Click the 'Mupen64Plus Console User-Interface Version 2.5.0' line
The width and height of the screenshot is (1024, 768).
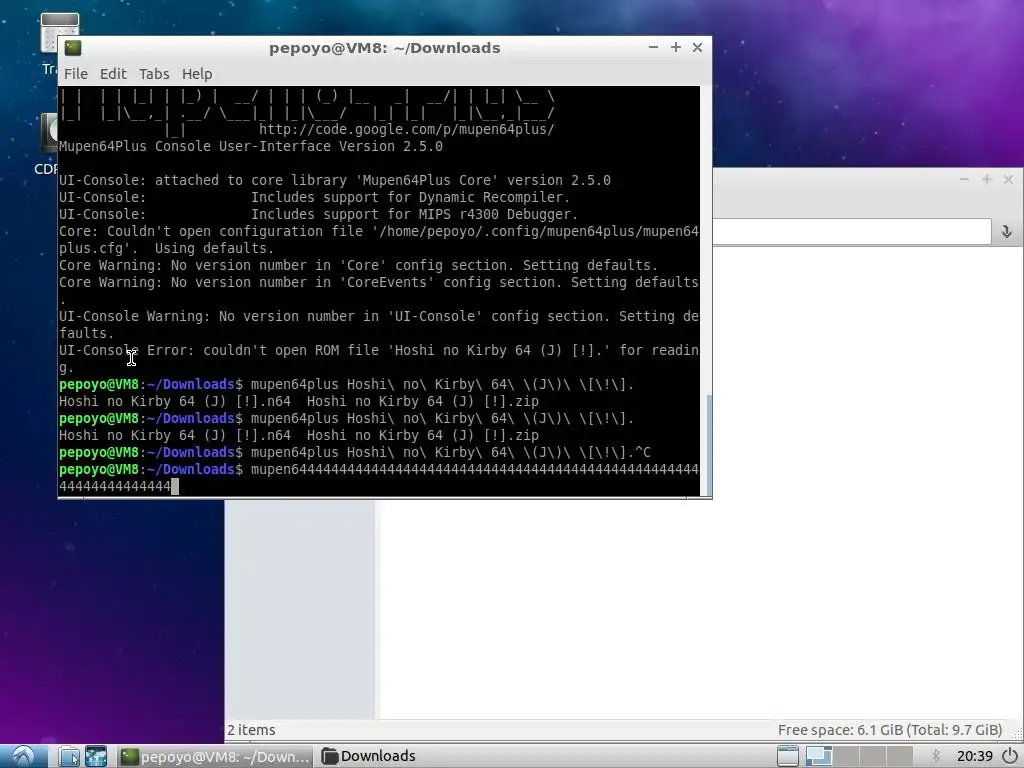coord(251,146)
